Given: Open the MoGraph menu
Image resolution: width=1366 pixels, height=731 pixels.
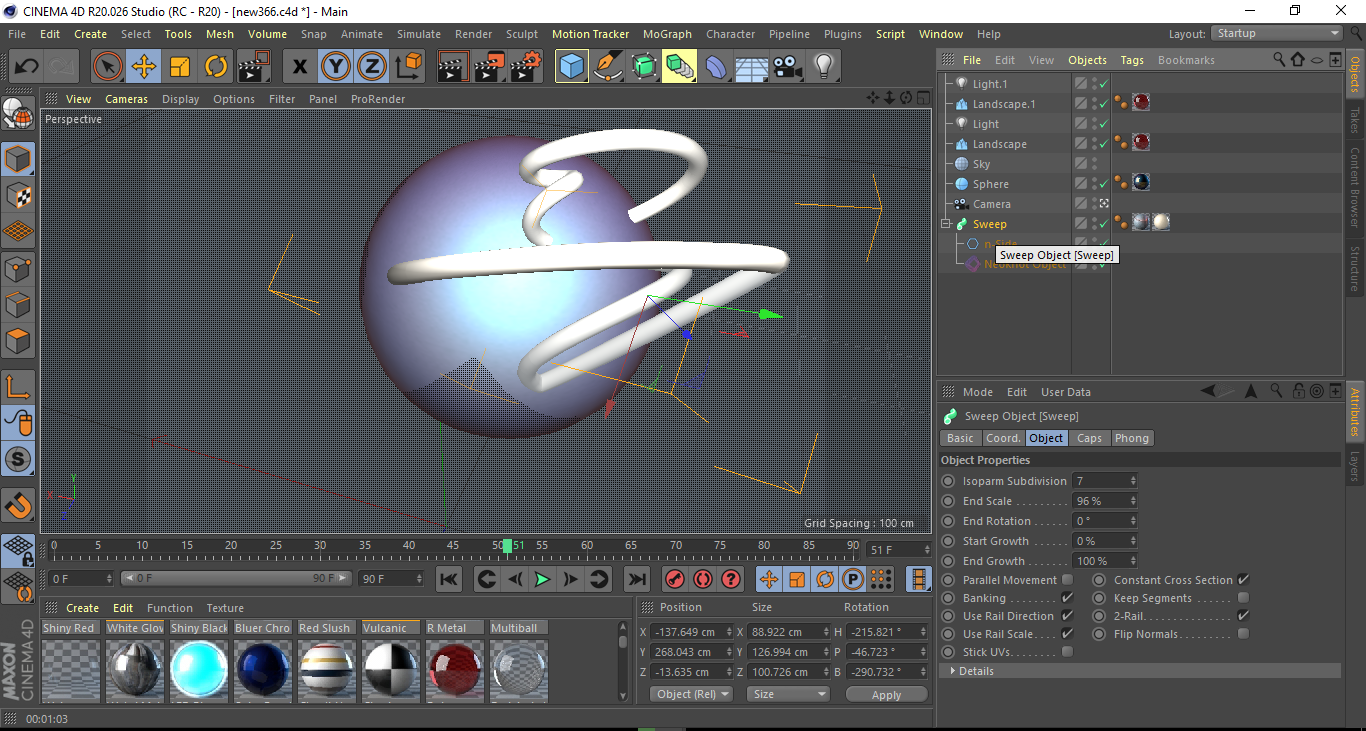Looking at the screenshot, I should (x=667, y=34).
